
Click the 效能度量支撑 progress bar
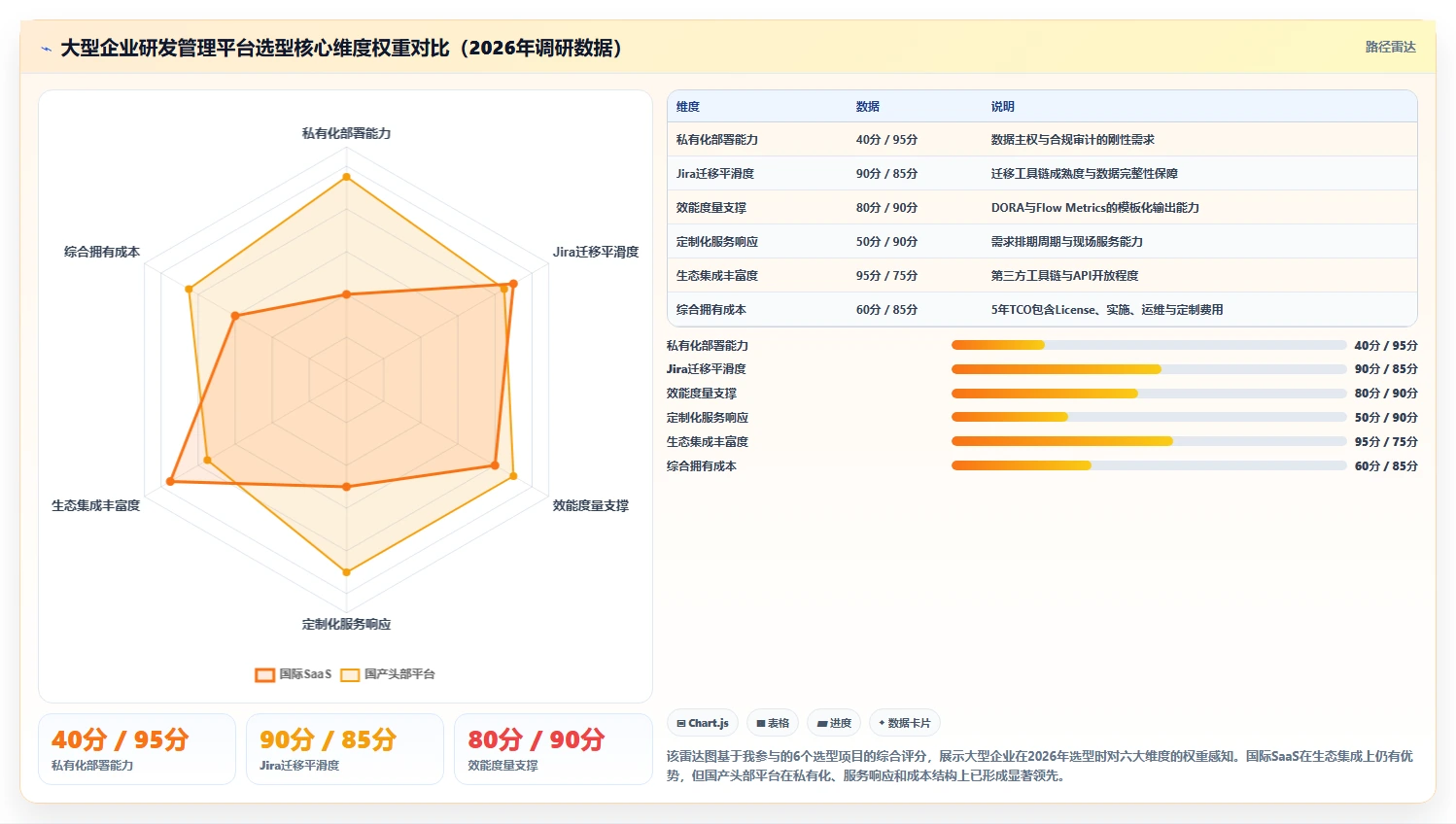point(1149,394)
